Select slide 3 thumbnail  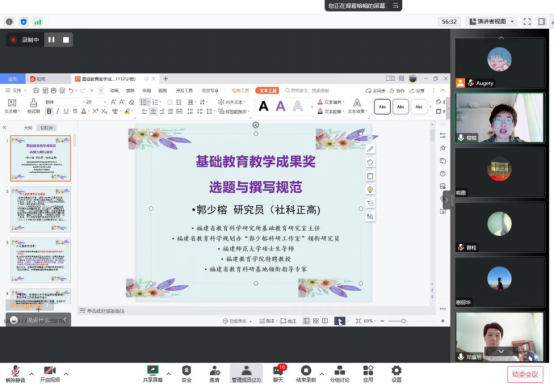click(41, 260)
